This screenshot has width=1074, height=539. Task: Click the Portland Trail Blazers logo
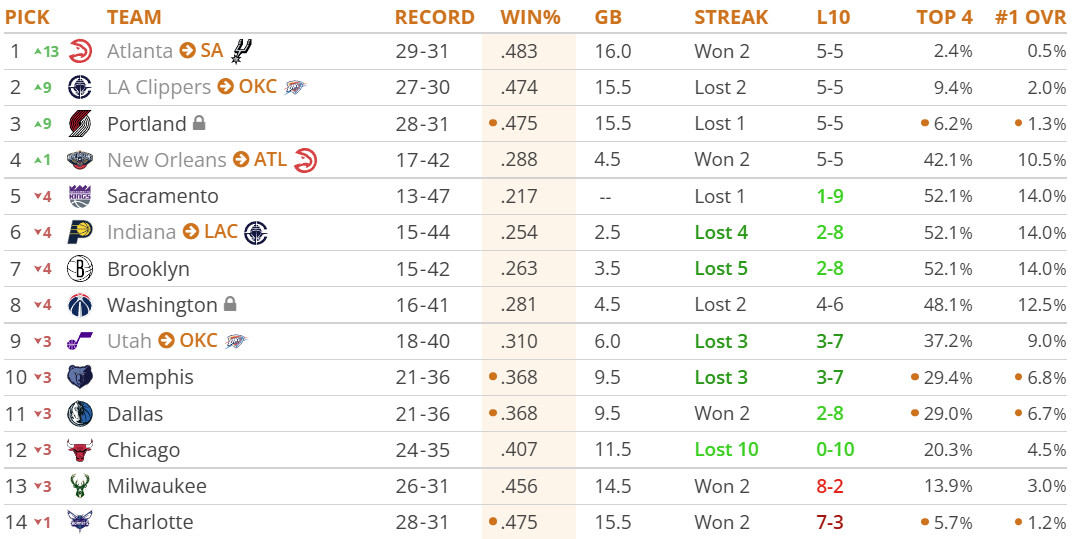(x=80, y=124)
